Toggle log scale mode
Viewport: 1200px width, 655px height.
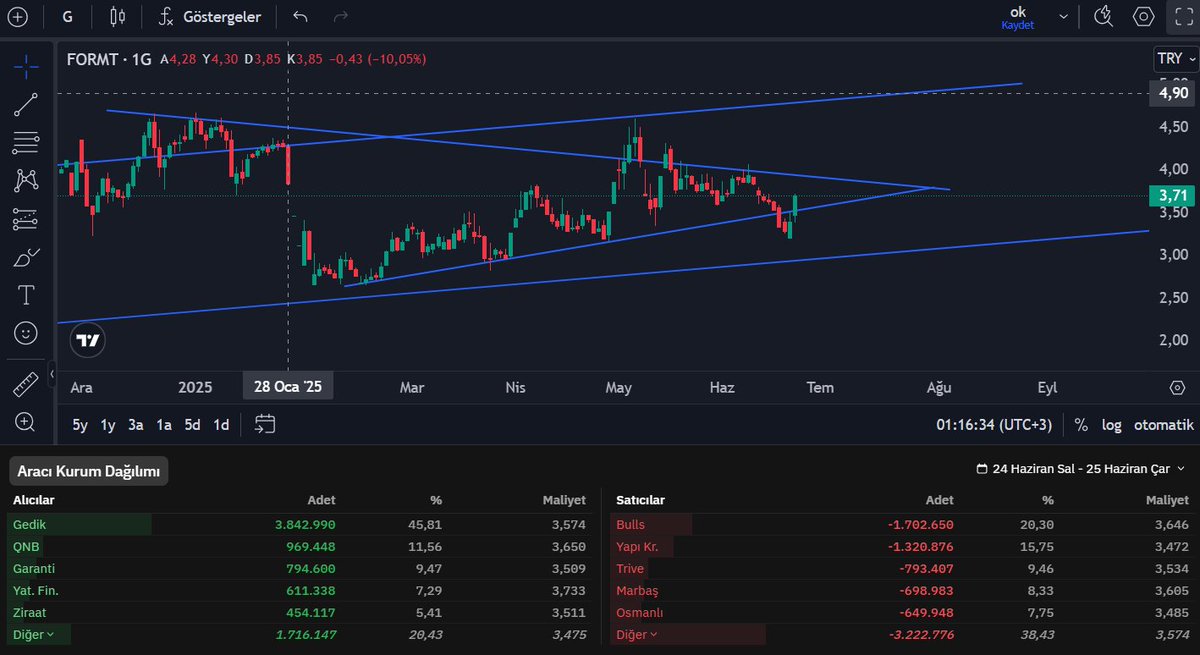click(1112, 425)
